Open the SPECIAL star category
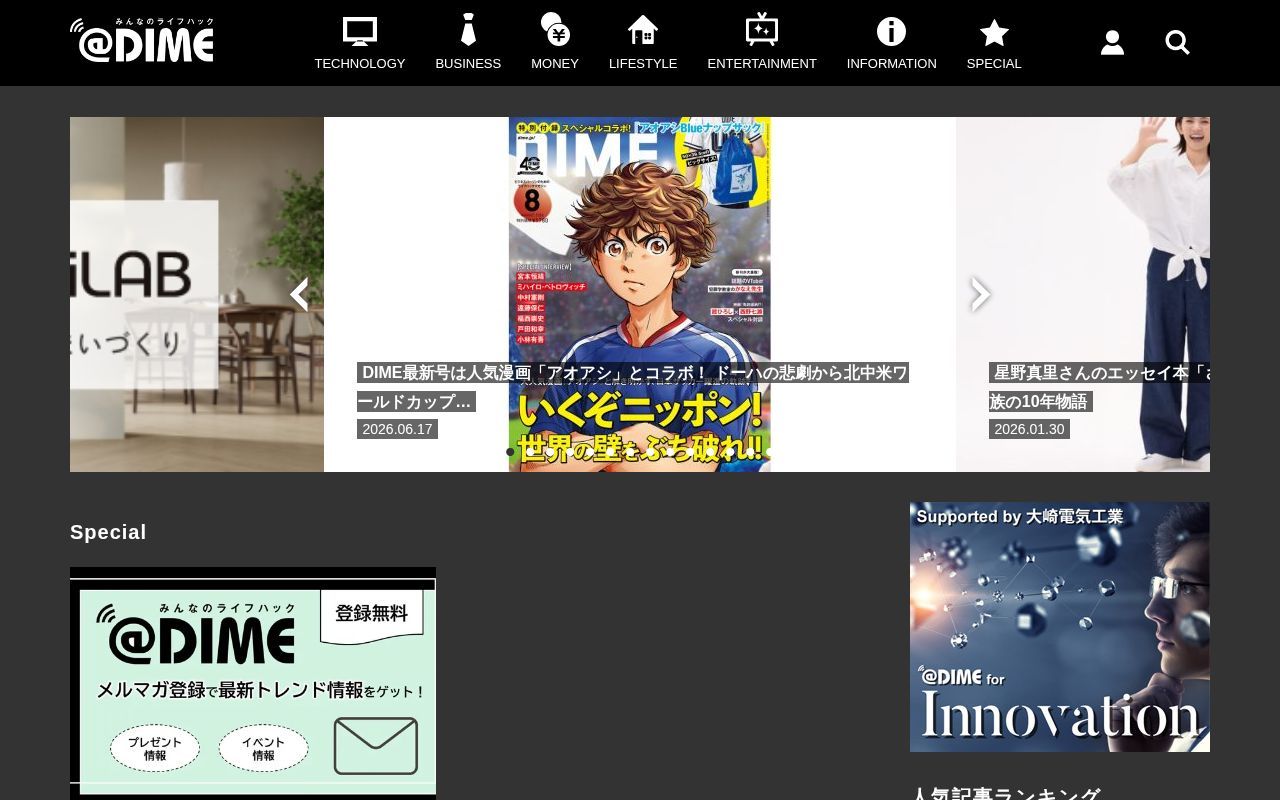Screen dimensions: 1280x800 coord(994,43)
